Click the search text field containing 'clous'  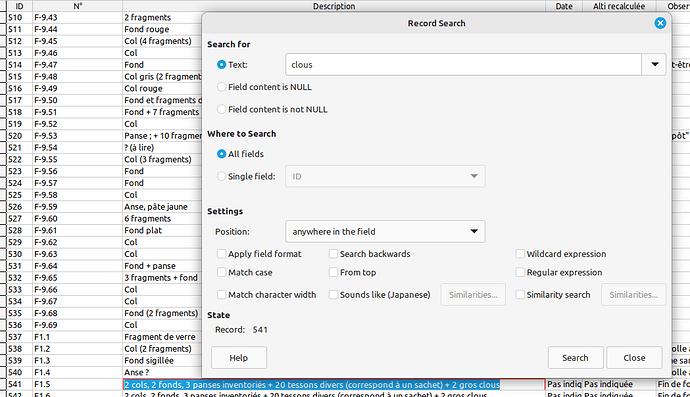[x=463, y=65]
